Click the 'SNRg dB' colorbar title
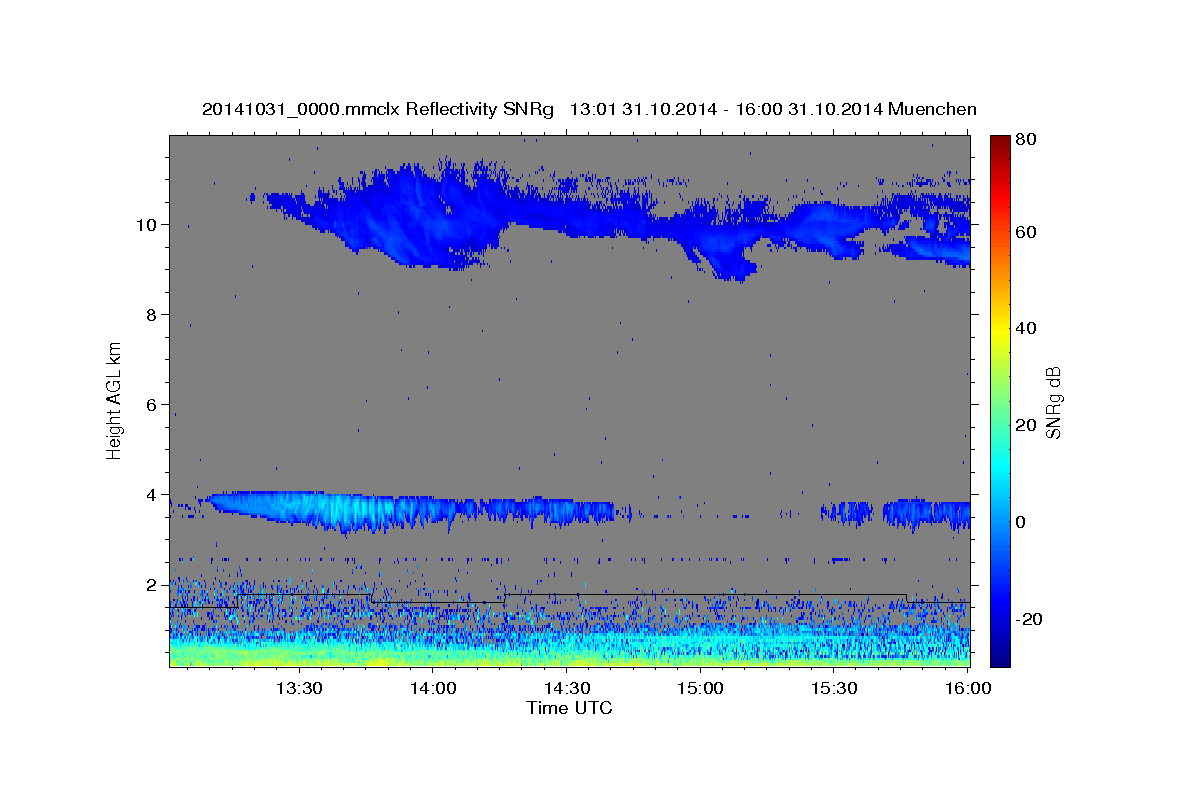The height and width of the screenshot is (800, 1200). pos(1054,401)
